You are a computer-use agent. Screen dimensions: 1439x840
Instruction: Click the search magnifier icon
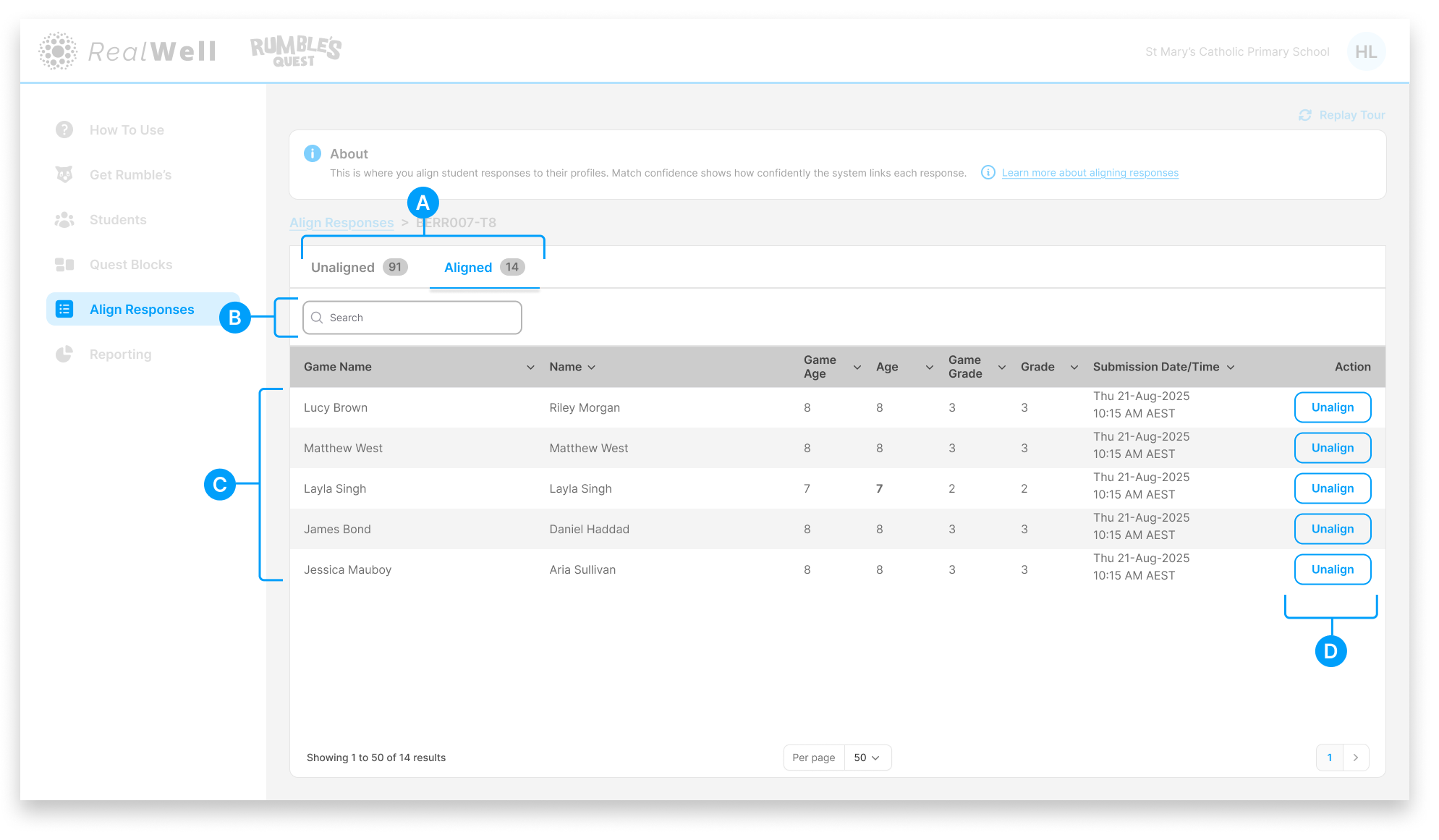(317, 317)
